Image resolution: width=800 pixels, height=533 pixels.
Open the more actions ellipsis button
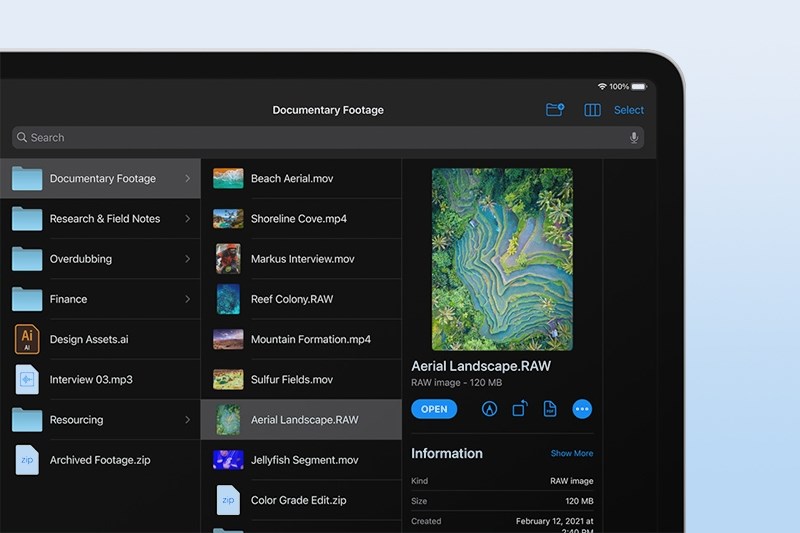point(582,409)
